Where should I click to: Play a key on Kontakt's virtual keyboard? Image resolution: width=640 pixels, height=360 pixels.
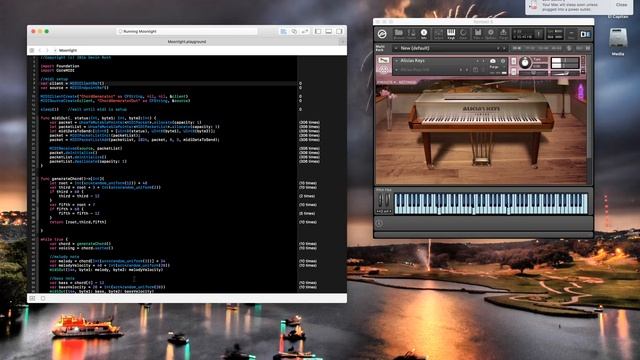click(x=490, y=204)
